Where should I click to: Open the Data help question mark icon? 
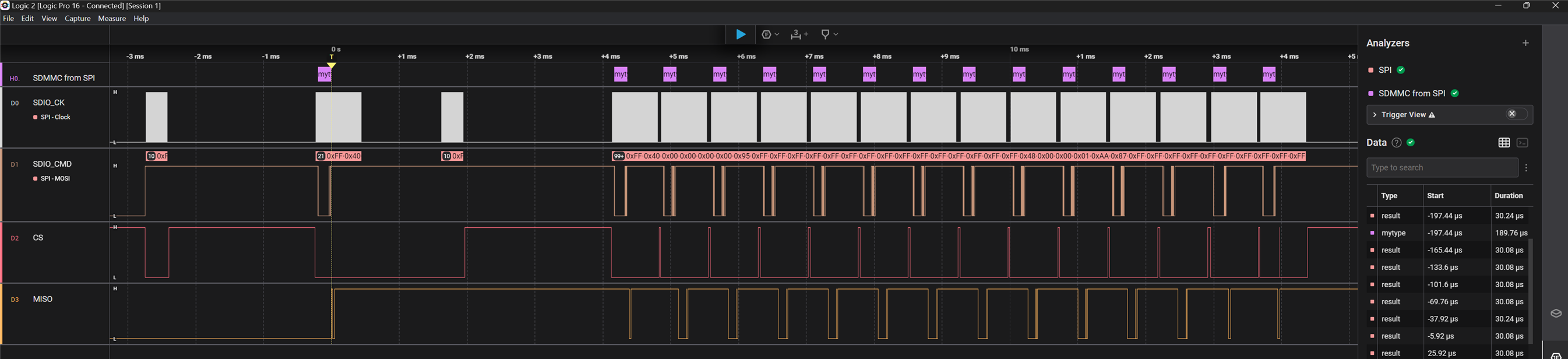tap(1397, 143)
